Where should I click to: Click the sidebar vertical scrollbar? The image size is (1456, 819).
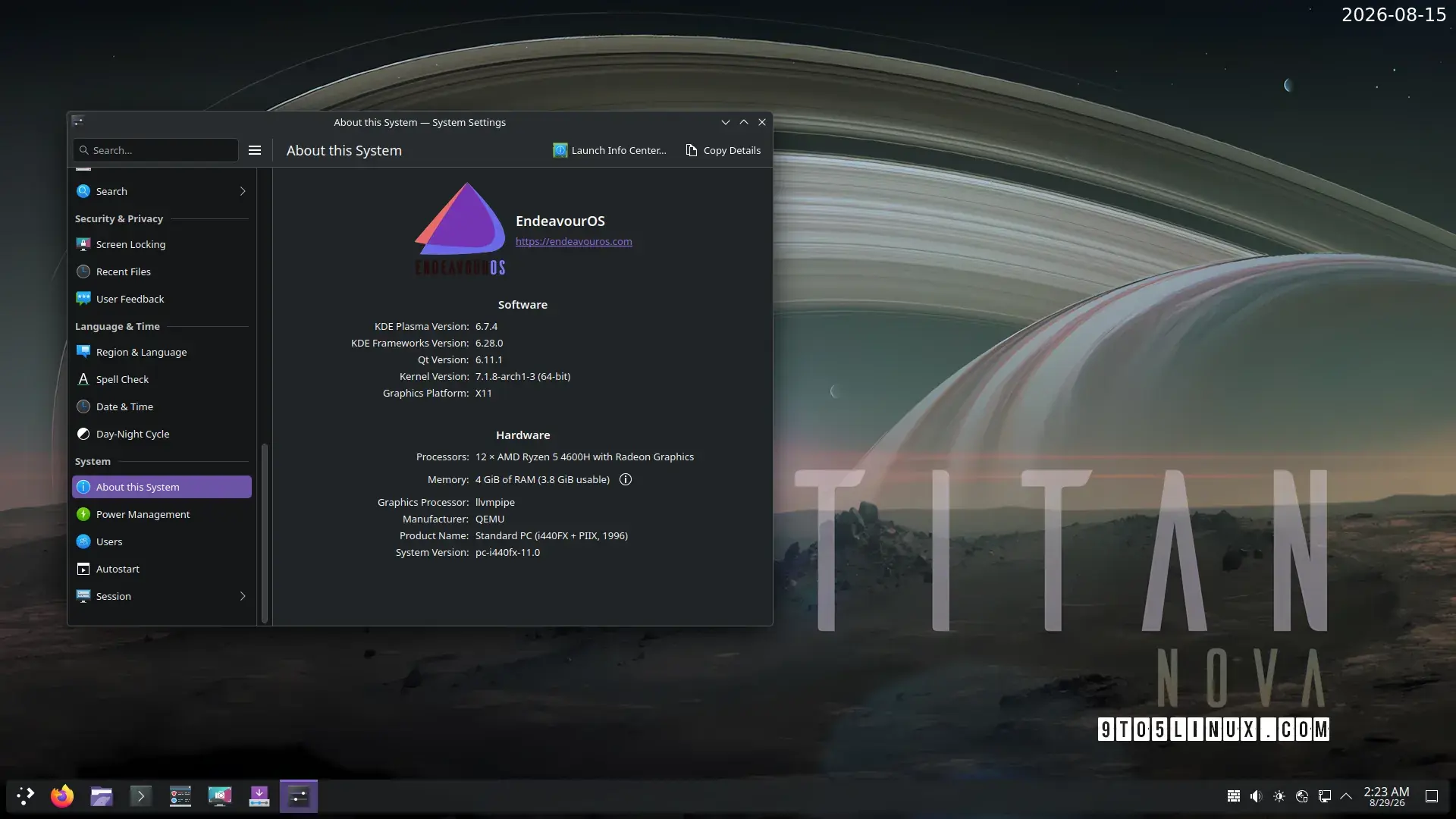pos(265,533)
